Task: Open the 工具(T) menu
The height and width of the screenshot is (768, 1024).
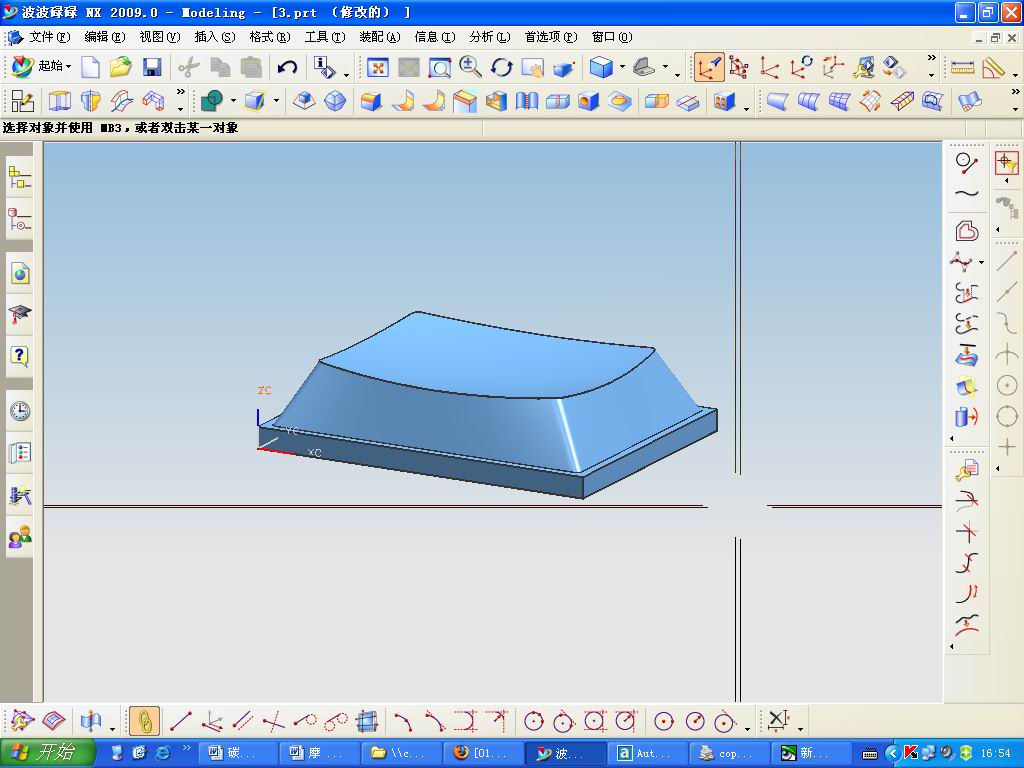Action: (325, 37)
